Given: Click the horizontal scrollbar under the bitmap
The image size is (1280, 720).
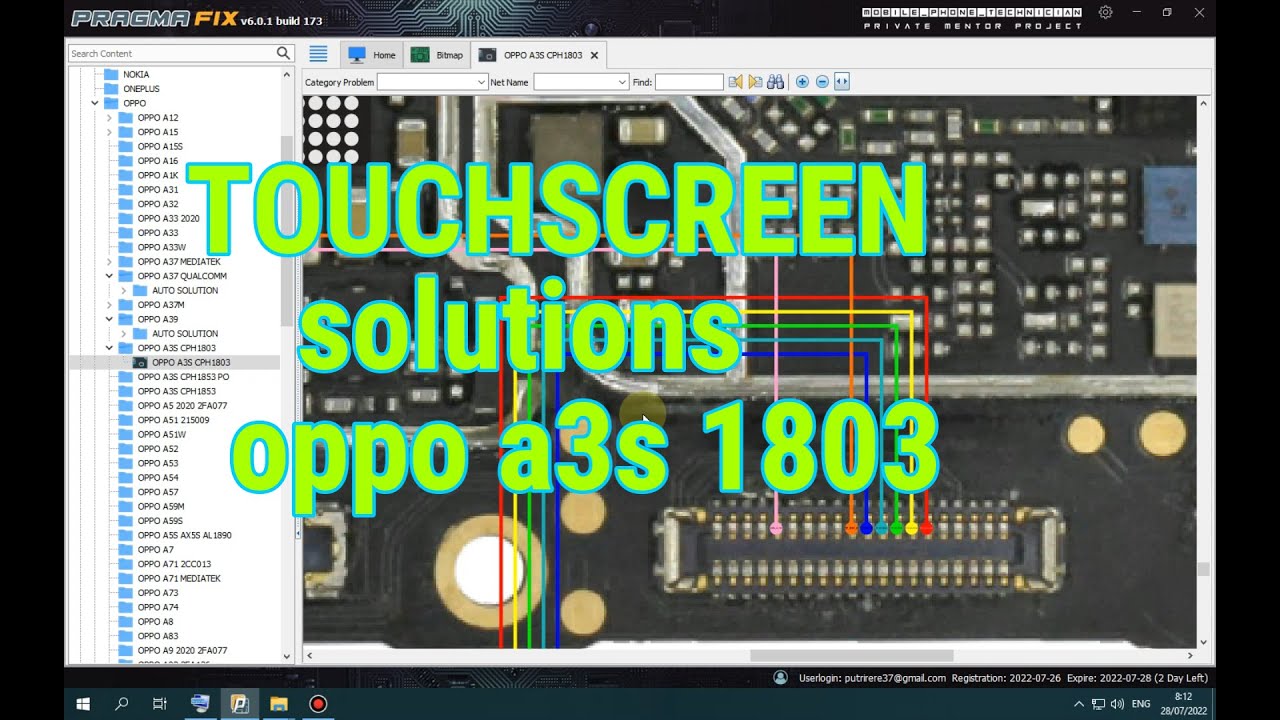Looking at the screenshot, I should pyautogui.click(x=851, y=655).
